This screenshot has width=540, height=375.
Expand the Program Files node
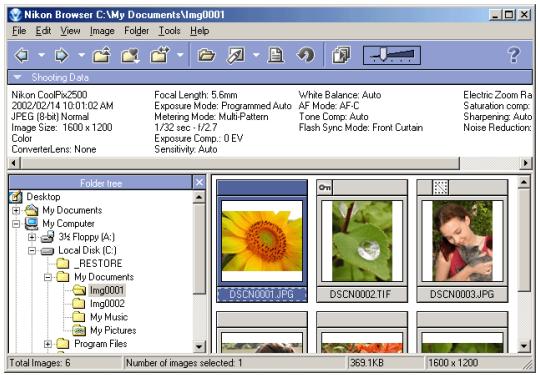tap(48, 344)
